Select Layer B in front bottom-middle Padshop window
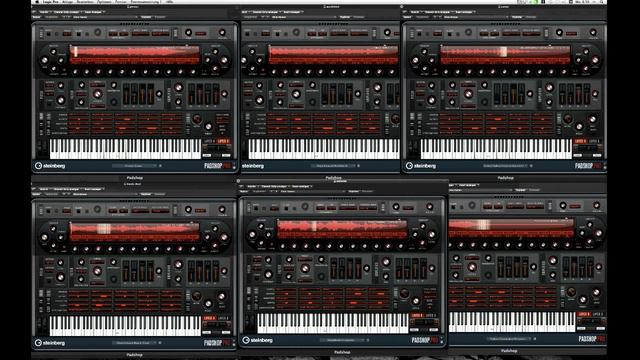This screenshot has height=360, width=640. (x=431, y=315)
